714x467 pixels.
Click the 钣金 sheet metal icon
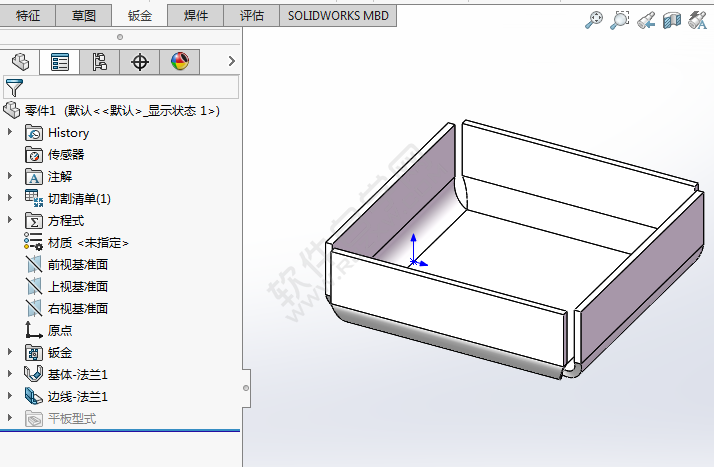click(34, 352)
